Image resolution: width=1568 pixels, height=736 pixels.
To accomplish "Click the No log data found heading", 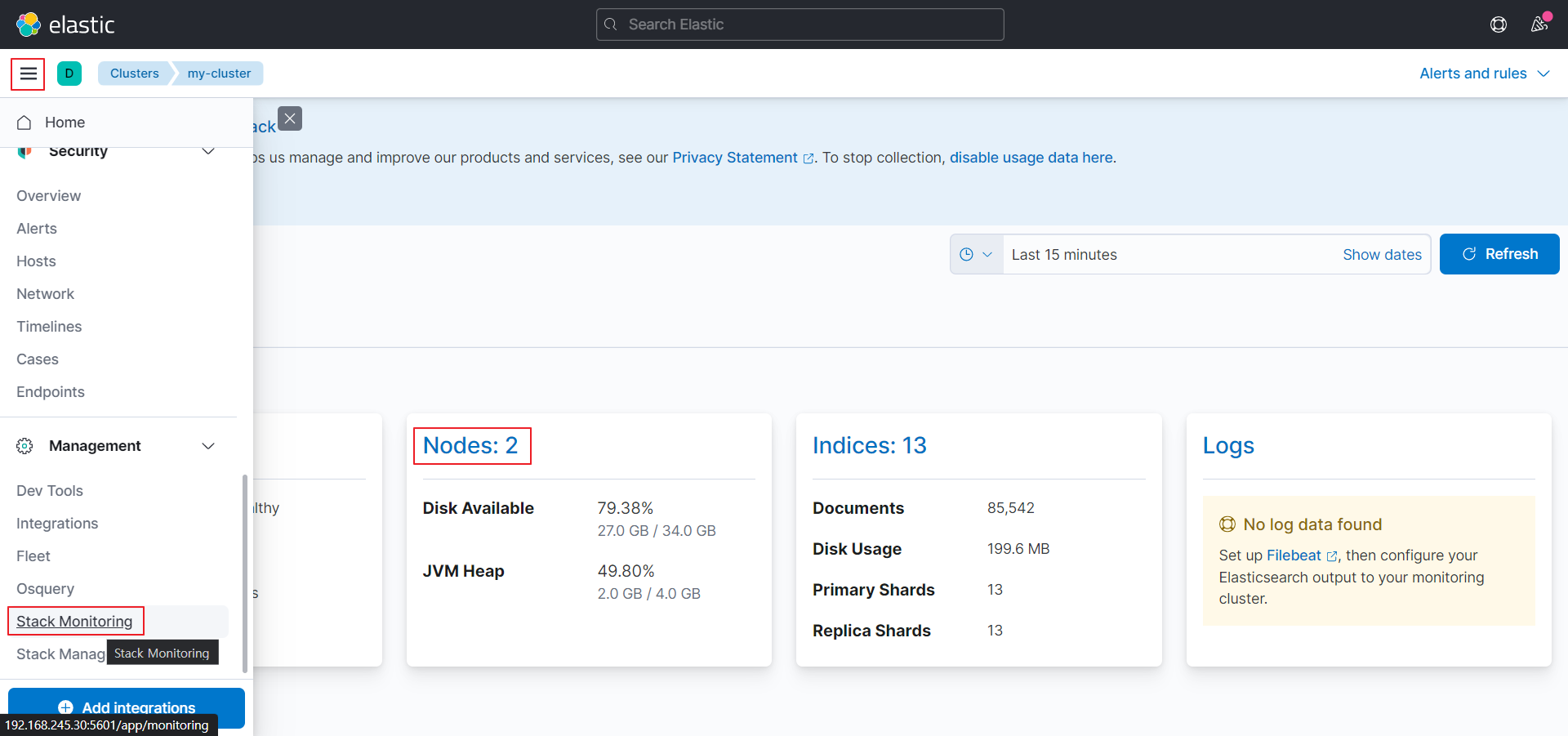I will pos(1312,524).
